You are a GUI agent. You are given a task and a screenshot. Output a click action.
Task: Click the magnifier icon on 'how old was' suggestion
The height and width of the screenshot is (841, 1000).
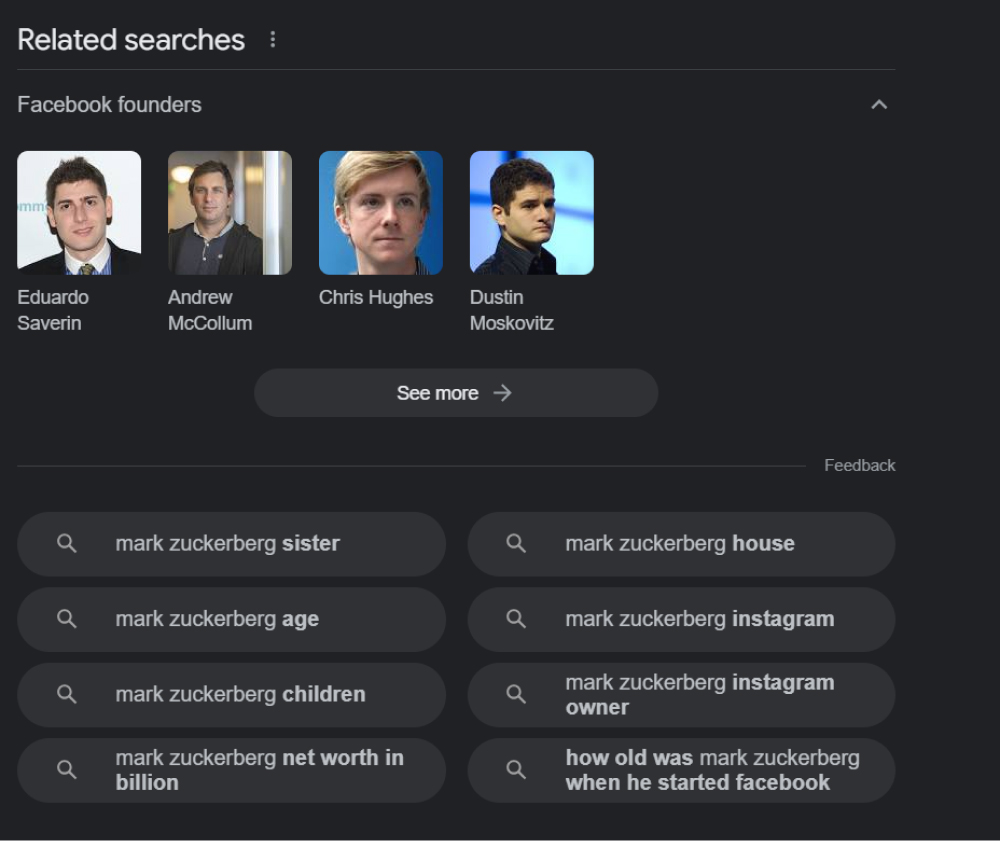click(516, 770)
